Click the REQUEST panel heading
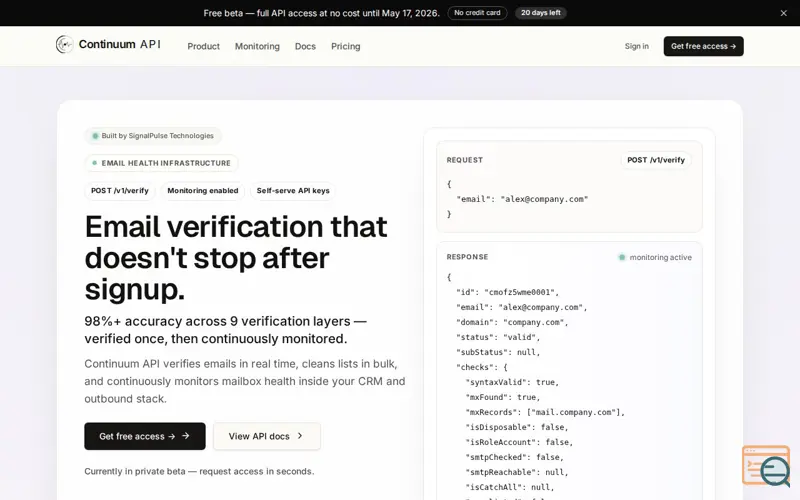This screenshot has height=500, width=800. click(x=464, y=160)
